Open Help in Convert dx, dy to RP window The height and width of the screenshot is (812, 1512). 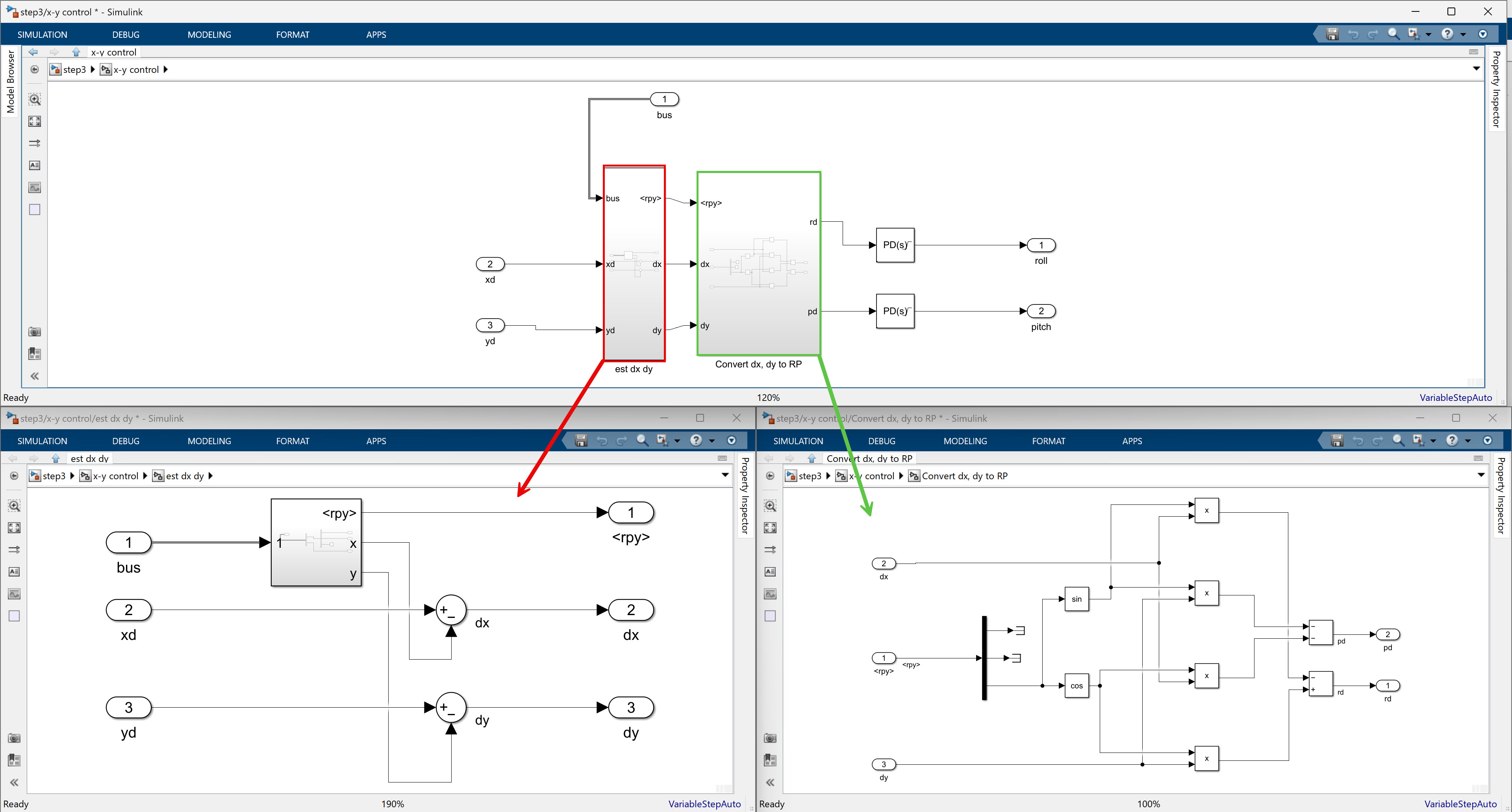coord(1452,440)
